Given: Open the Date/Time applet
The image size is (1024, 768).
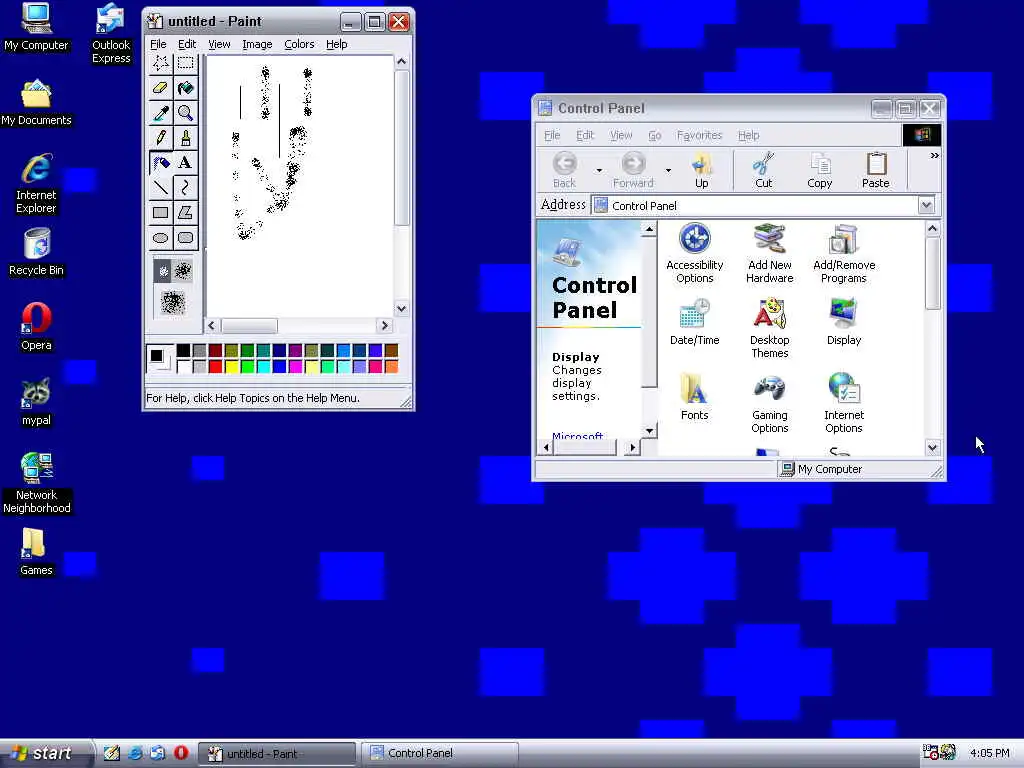Looking at the screenshot, I should [694, 323].
